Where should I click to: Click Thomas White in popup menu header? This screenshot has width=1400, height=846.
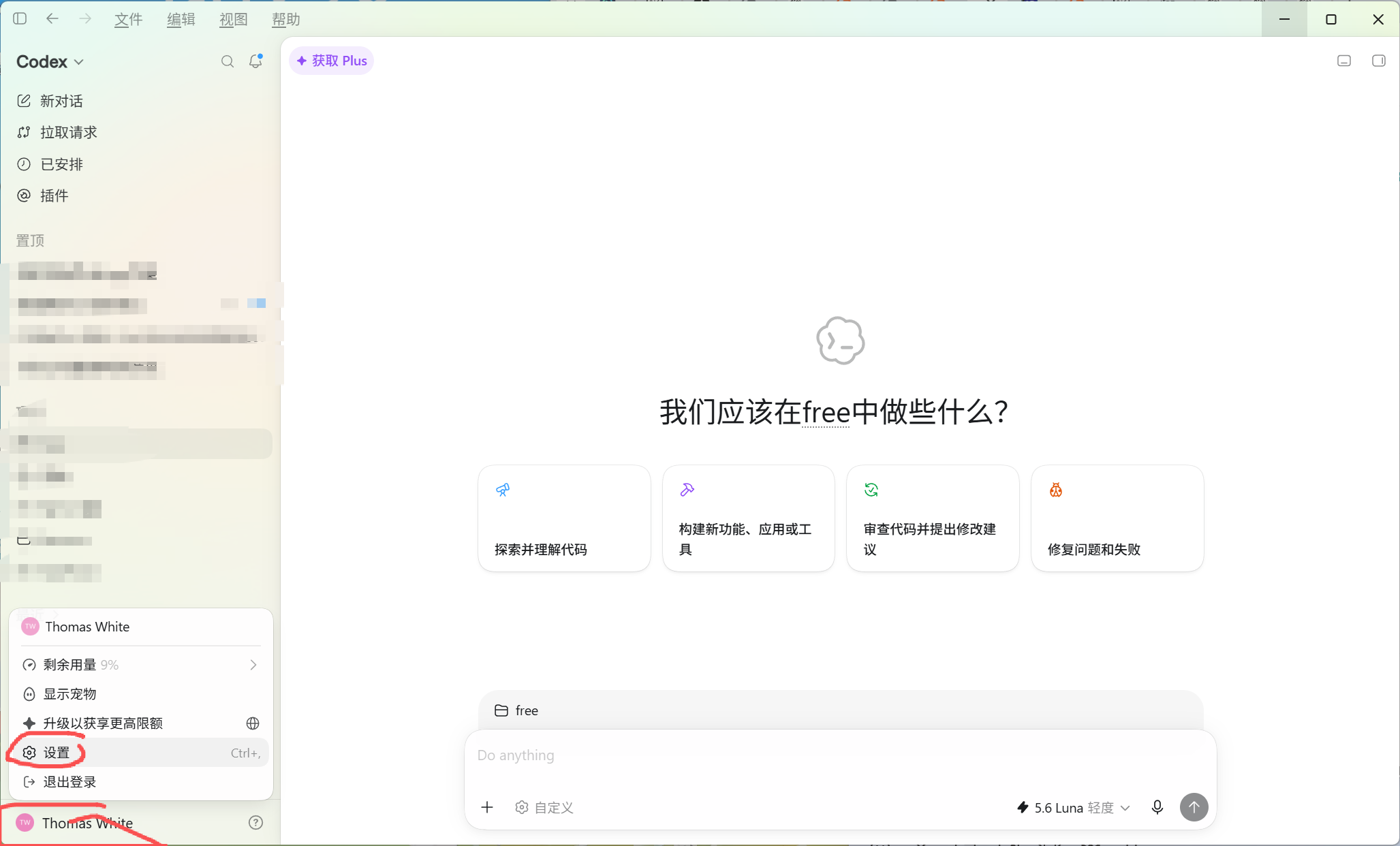(x=140, y=627)
